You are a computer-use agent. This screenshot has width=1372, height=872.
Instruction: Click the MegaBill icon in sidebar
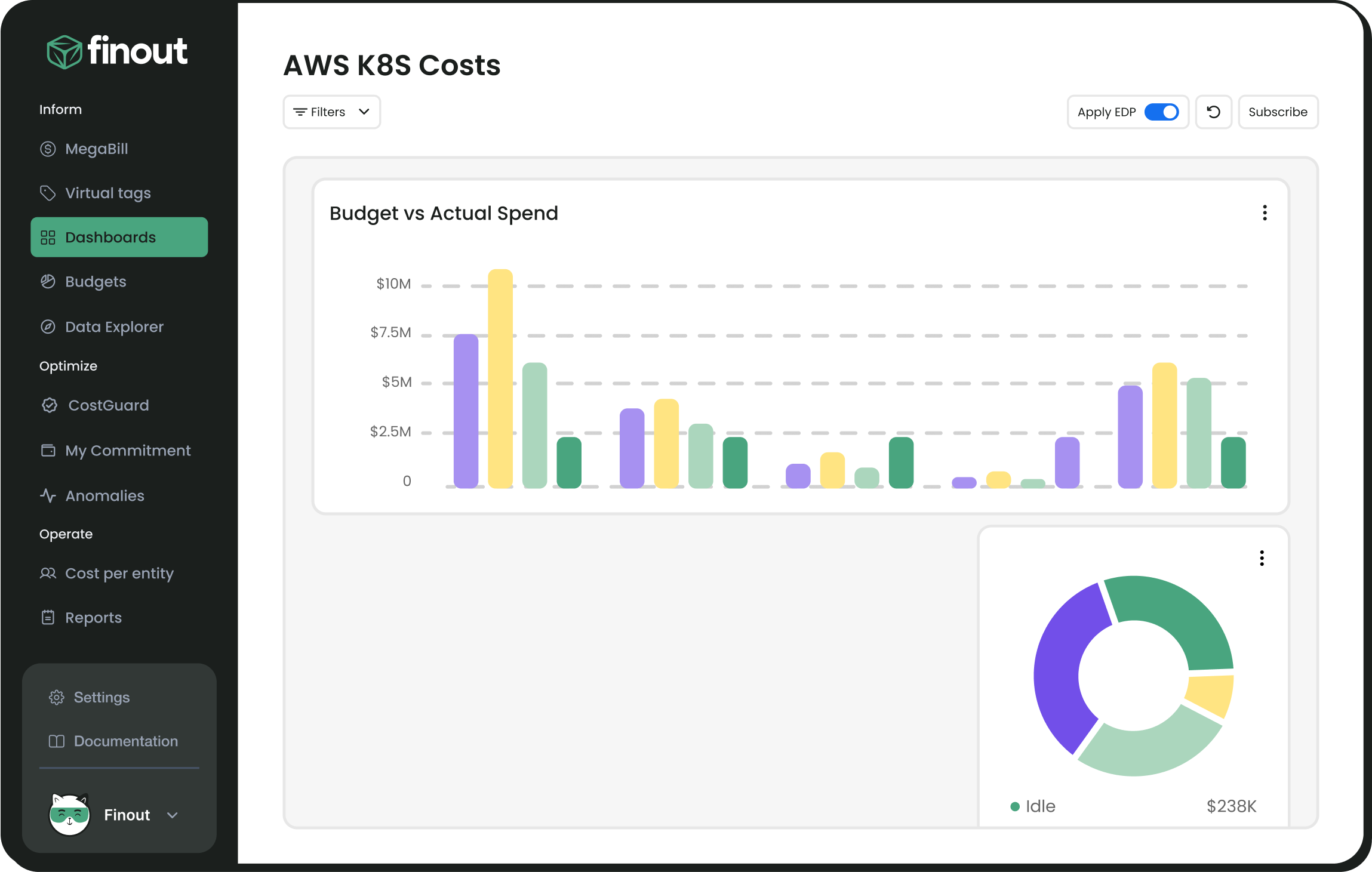46,149
